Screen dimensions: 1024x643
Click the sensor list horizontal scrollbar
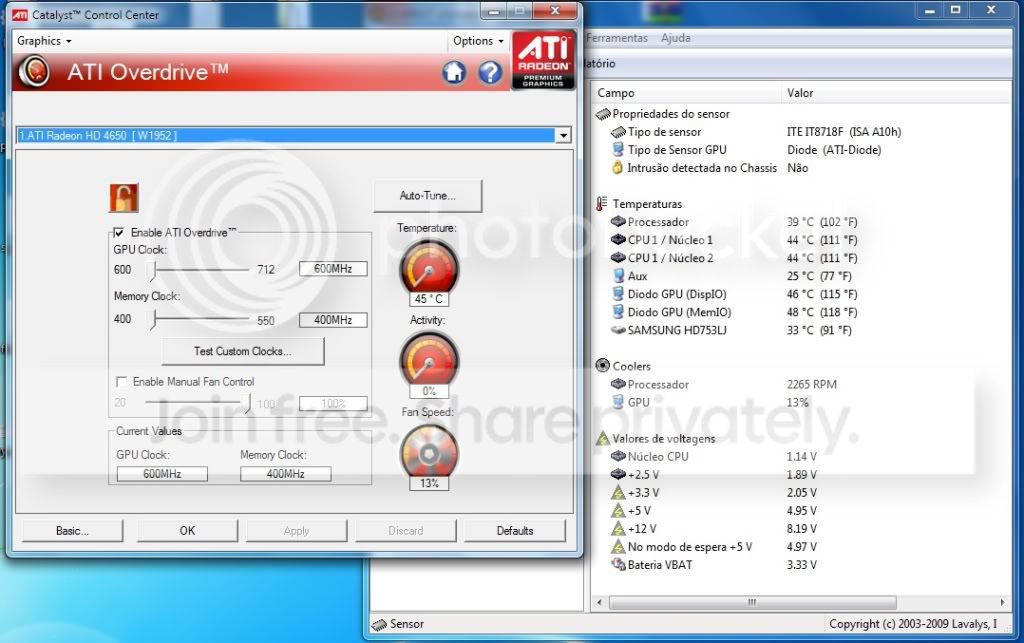tap(750, 602)
